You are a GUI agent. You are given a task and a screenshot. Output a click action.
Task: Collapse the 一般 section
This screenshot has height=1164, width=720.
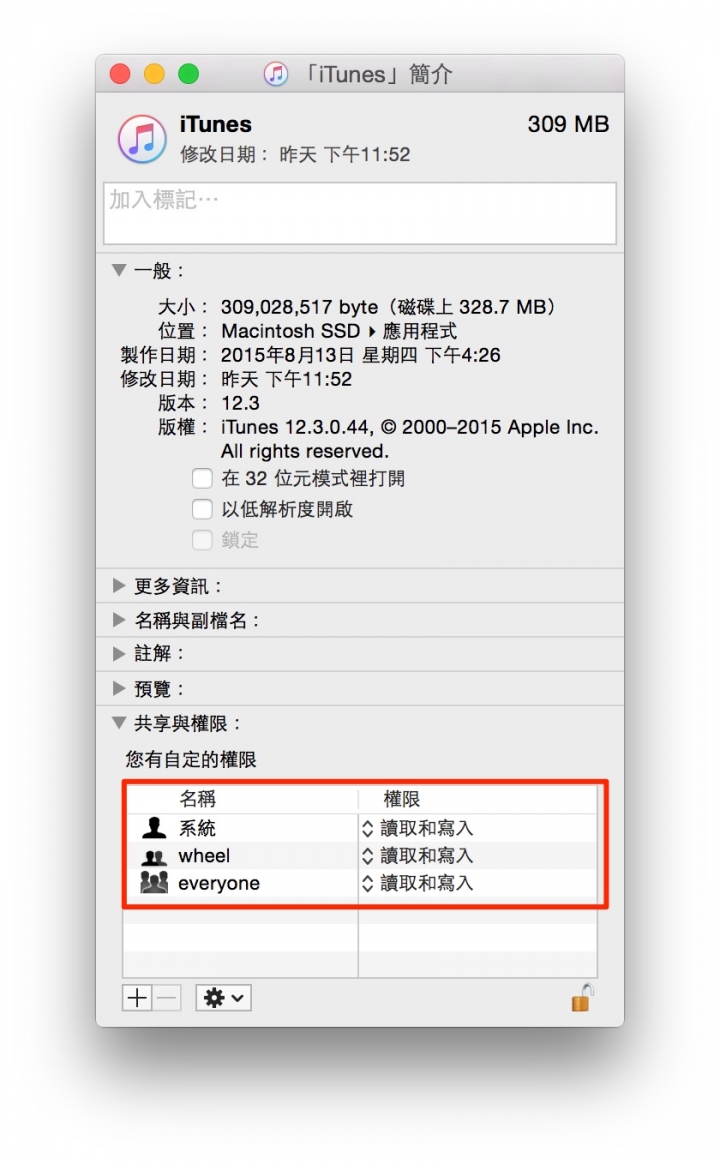(119, 270)
